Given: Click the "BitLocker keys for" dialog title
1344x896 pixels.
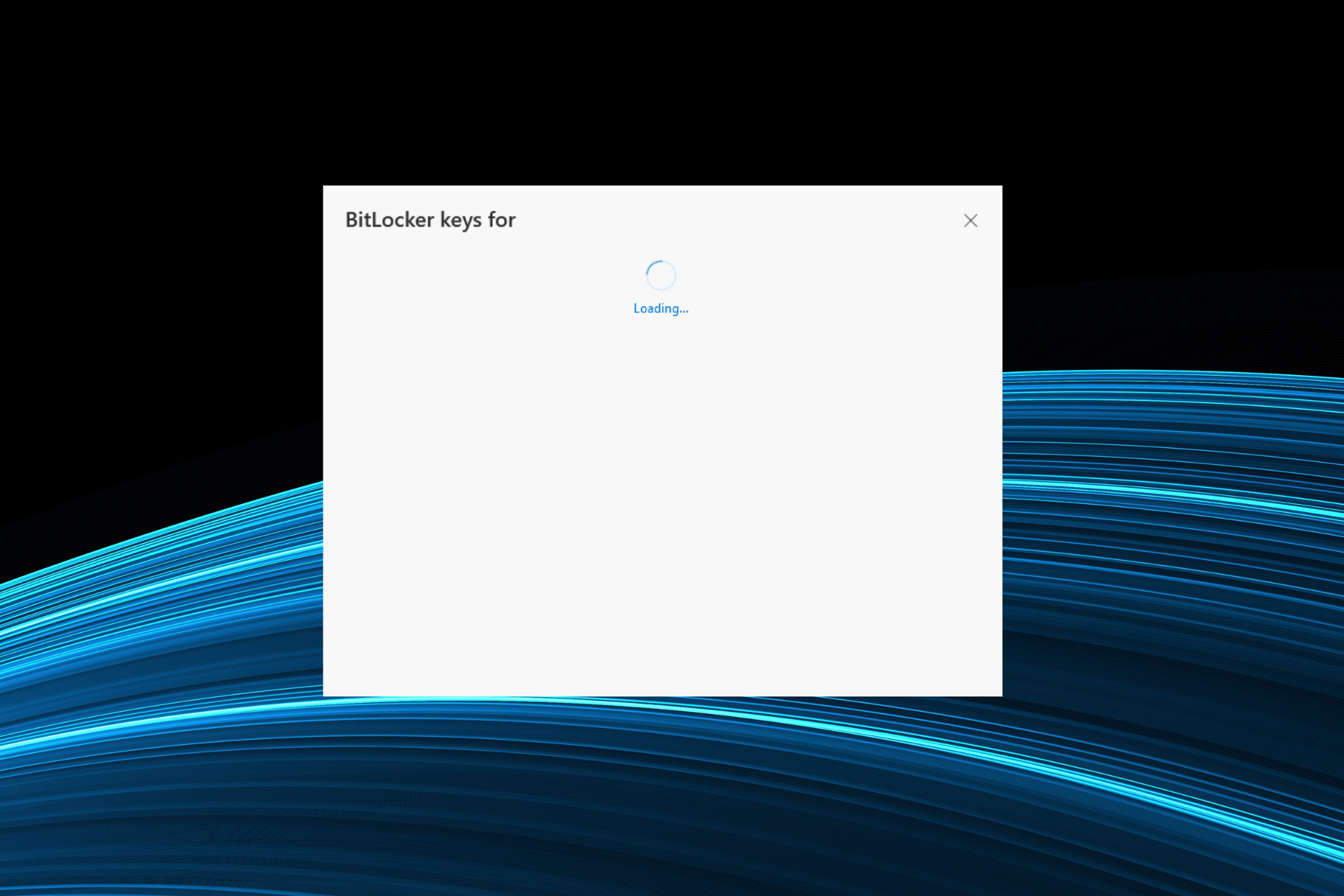Looking at the screenshot, I should pyautogui.click(x=430, y=220).
